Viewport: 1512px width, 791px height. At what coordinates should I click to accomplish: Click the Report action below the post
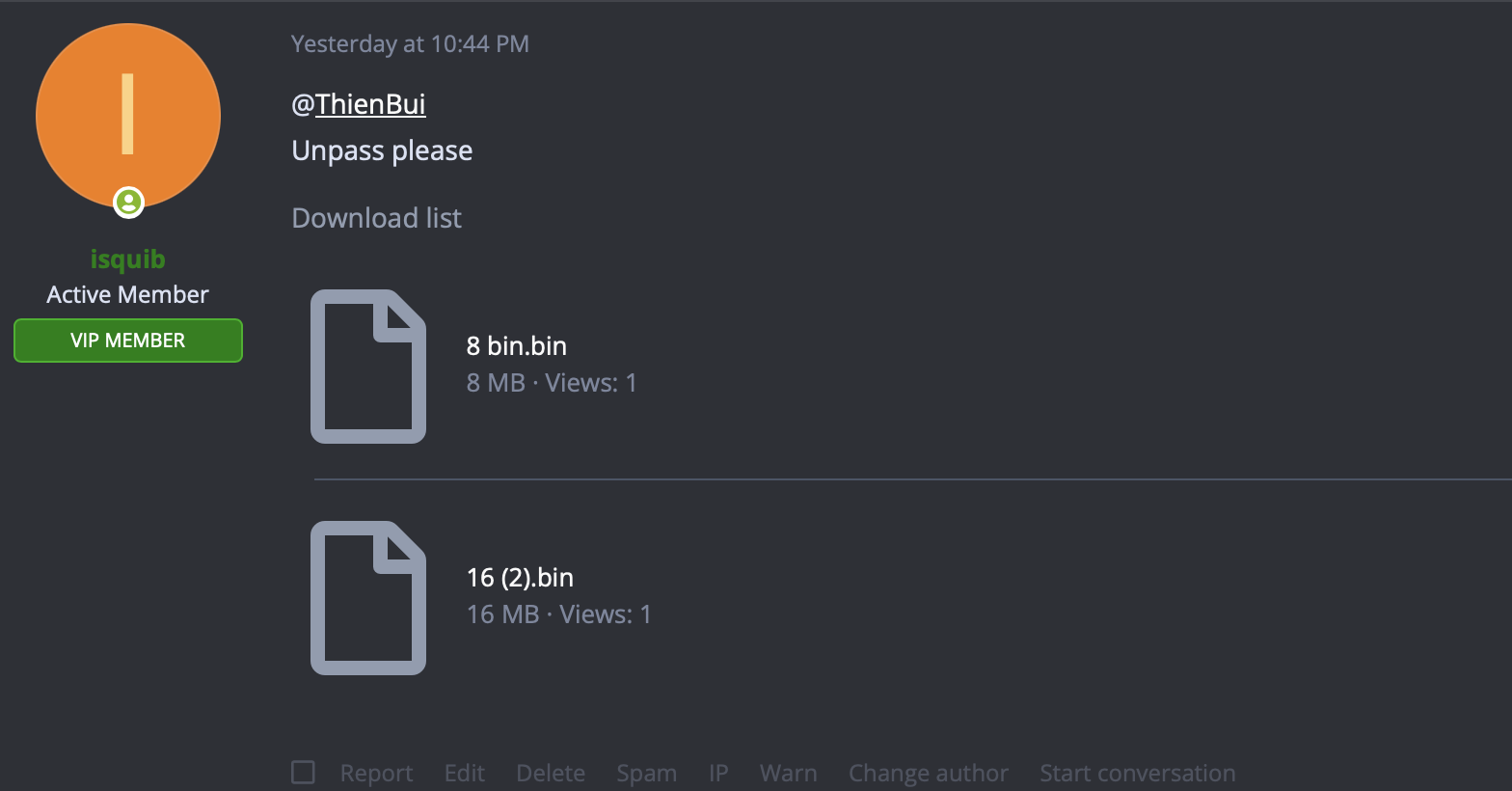[376, 772]
